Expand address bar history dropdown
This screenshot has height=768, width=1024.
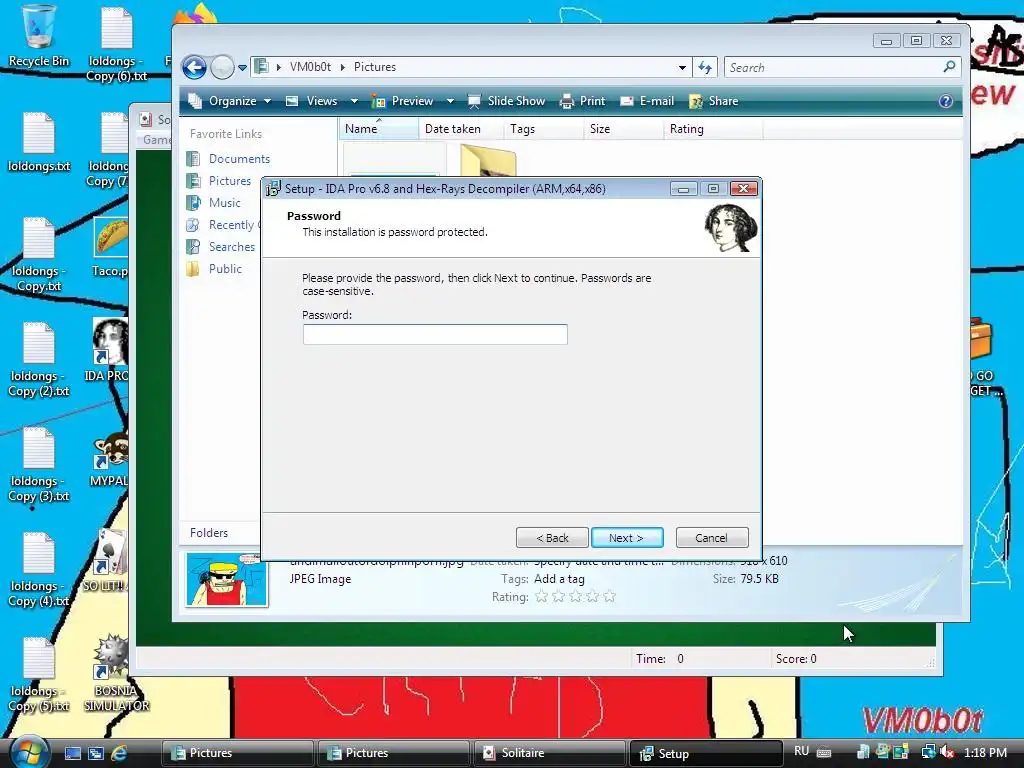tap(682, 67)
